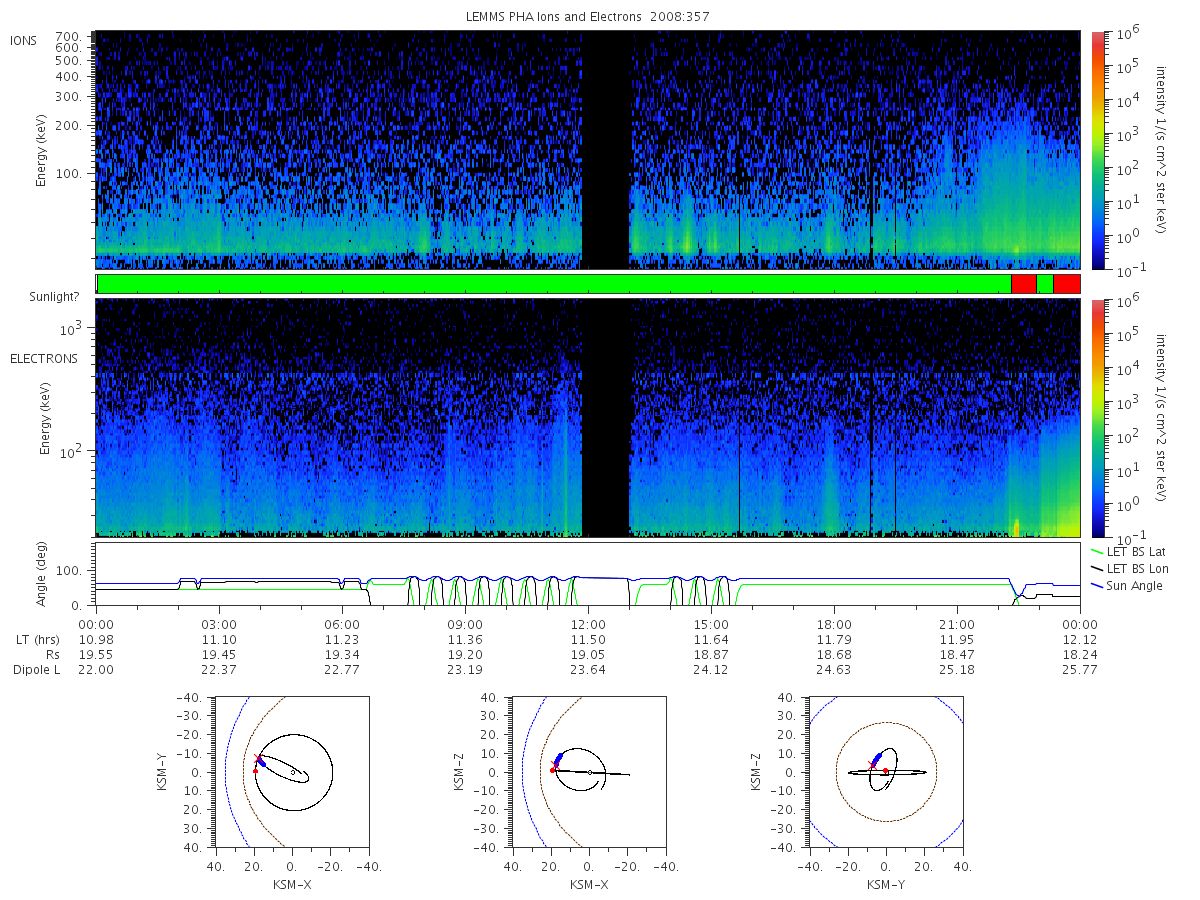
Task: Click the IONS panel label
Action: click(x=24, y=40)
